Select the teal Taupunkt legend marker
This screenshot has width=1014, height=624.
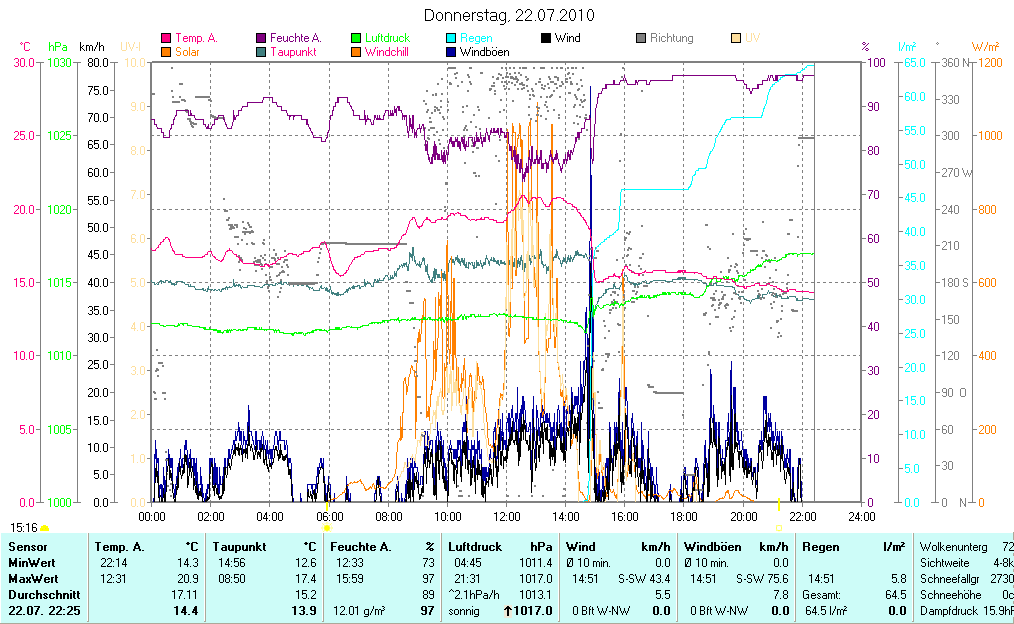(261, 51)
